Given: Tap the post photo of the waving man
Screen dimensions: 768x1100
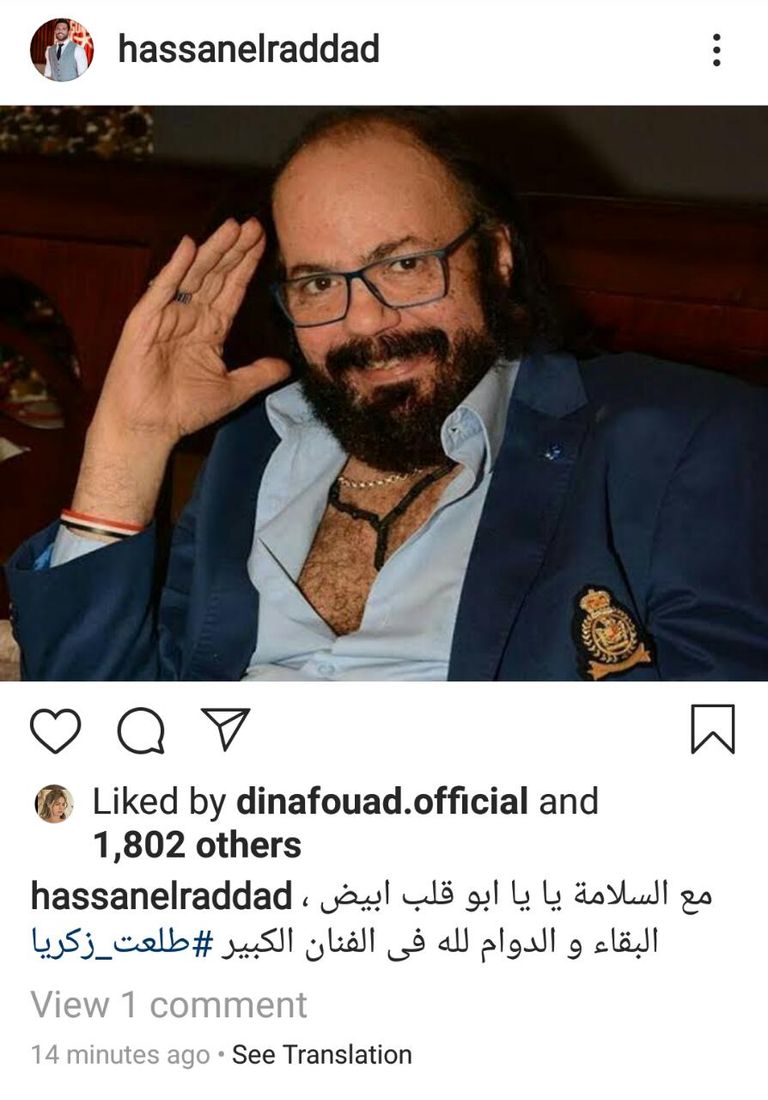Looking at the screenshot, I should point(384,393).
